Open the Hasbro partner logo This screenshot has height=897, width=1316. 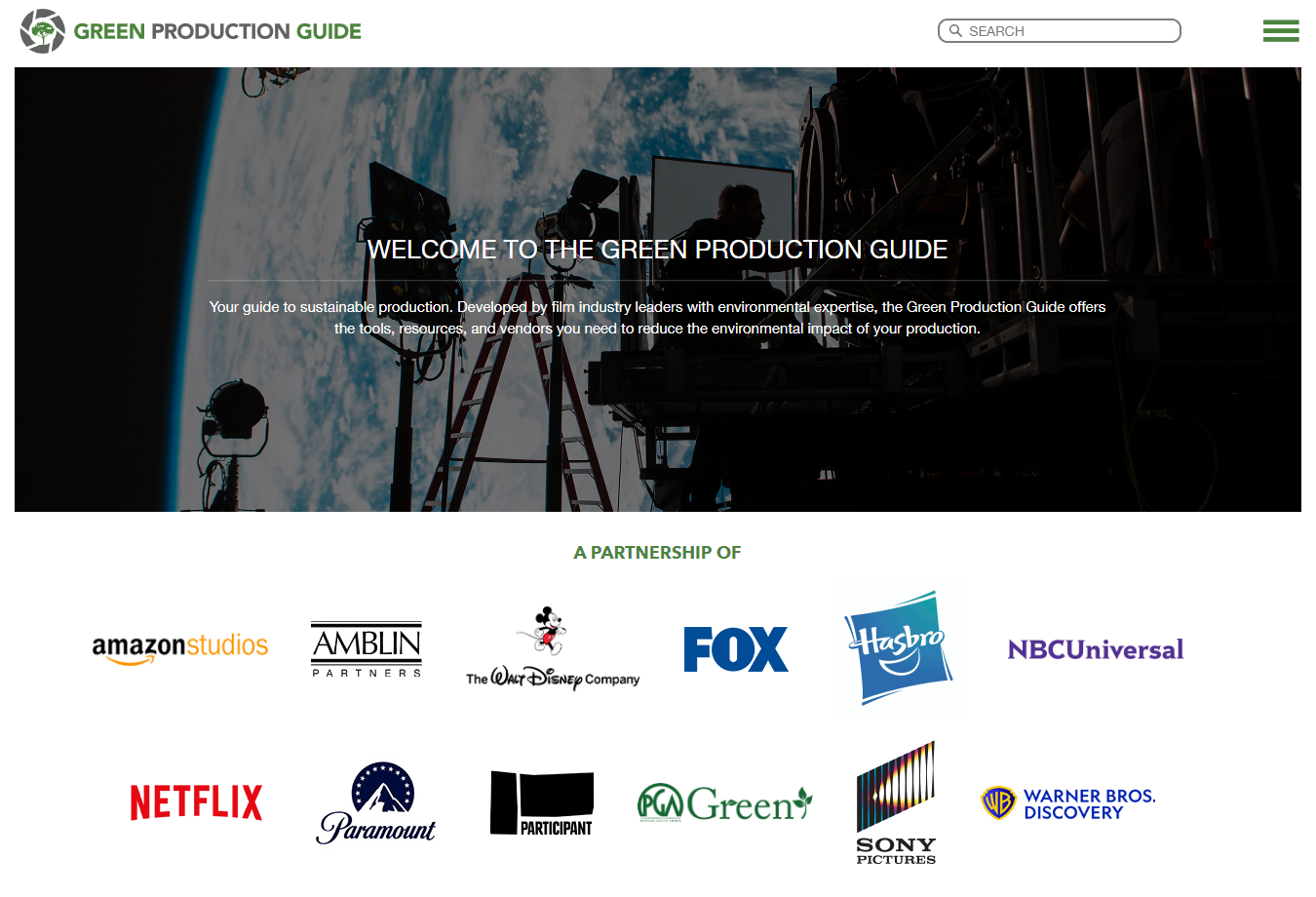[899, 647]
